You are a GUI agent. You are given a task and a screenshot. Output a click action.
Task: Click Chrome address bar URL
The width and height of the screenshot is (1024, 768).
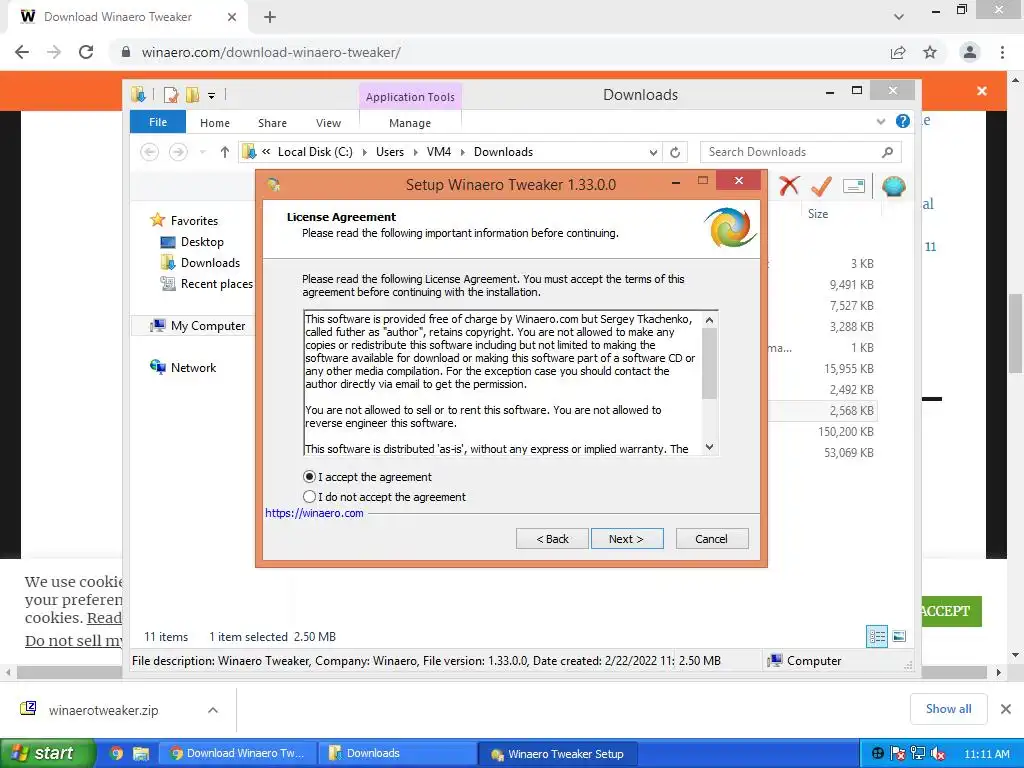tap(271, 52)
